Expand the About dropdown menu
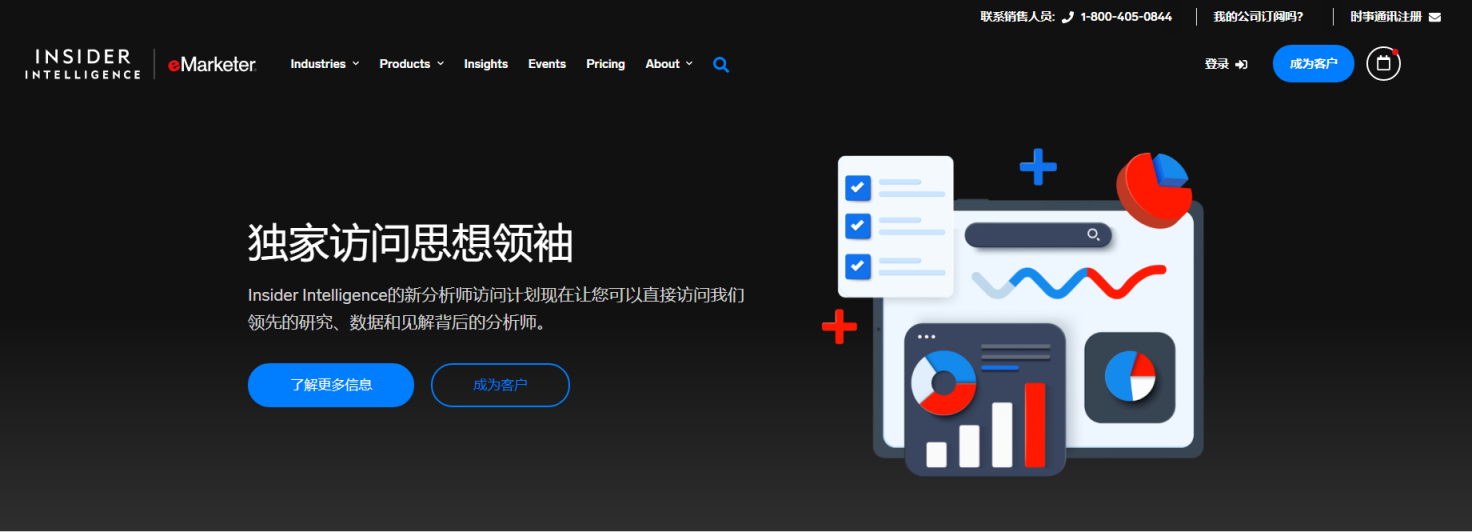The height and width of the screenshot is (532, 1472). coord(668,64)
